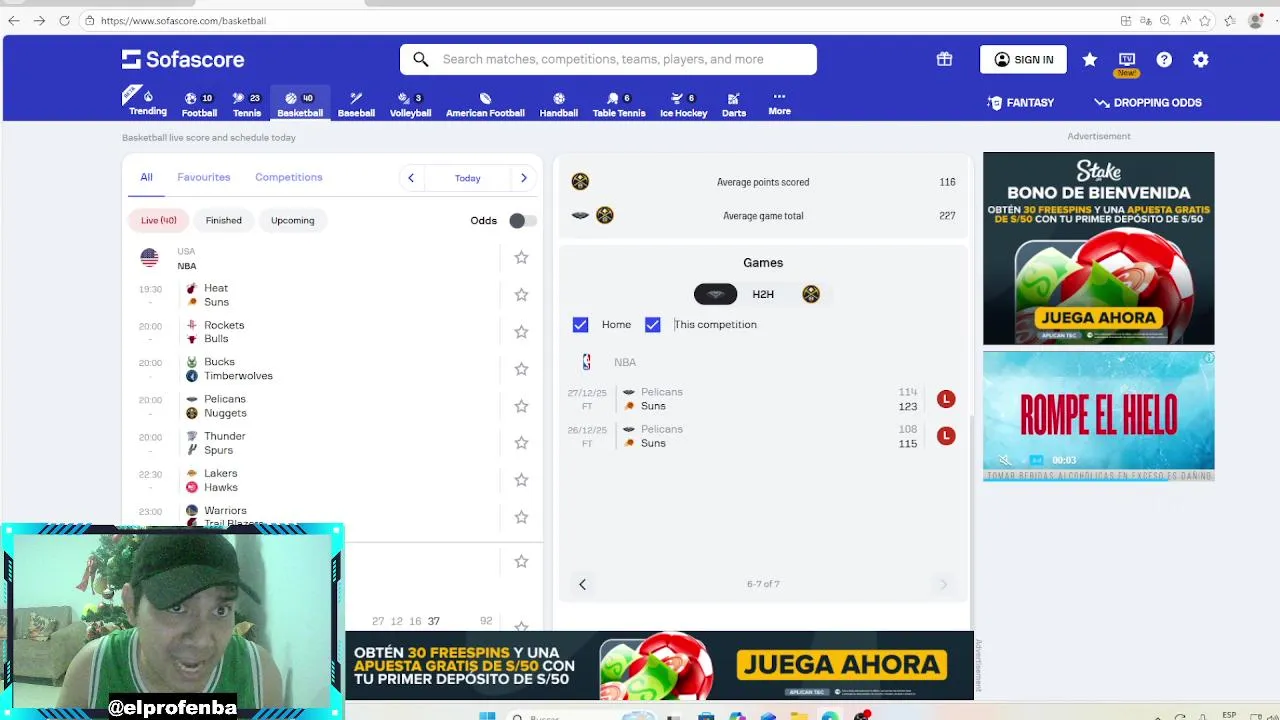Select the Pelicans team logo filter
Screen dimensions: 1280x720
tap(715, 294)
